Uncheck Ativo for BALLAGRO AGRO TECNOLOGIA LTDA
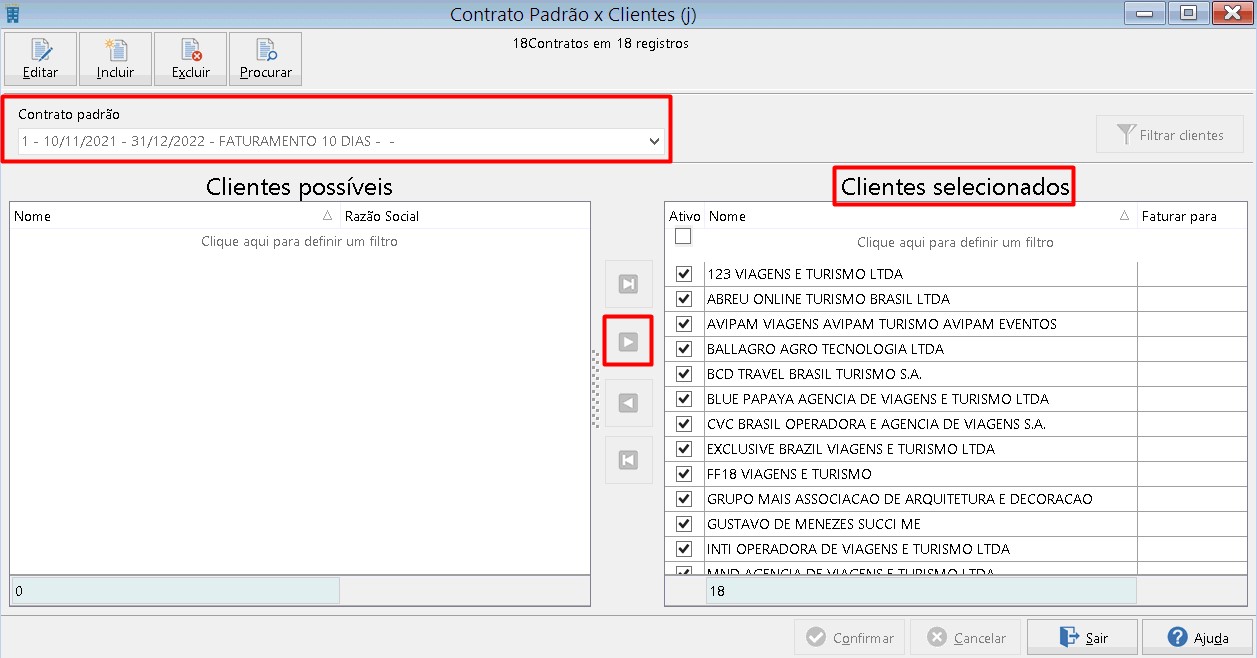Screen dimensions: 1257x658 pyautogui.click(x=684, y=348)
